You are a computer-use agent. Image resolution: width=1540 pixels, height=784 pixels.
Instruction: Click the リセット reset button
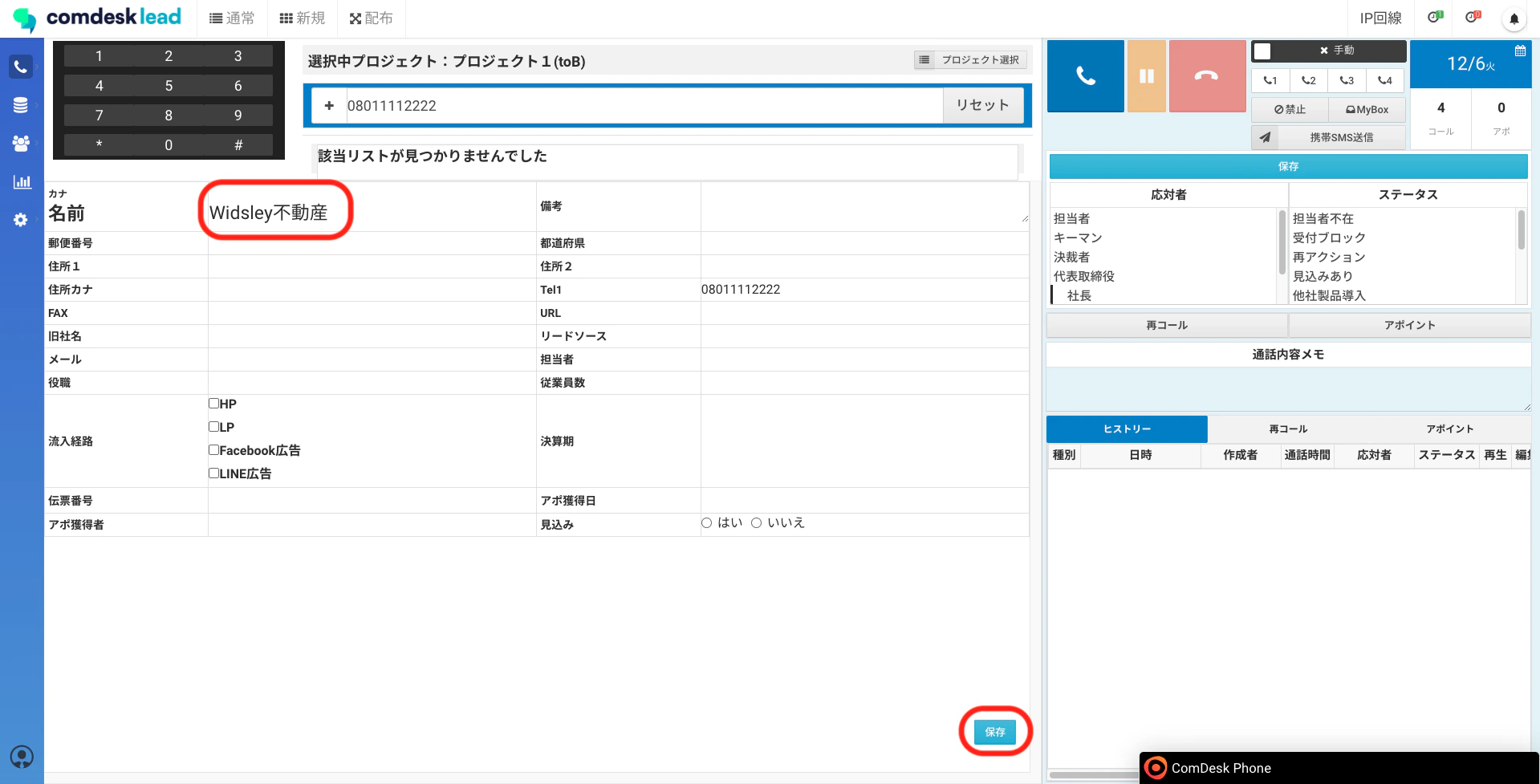pyautogui.click(x=983, y=105)
